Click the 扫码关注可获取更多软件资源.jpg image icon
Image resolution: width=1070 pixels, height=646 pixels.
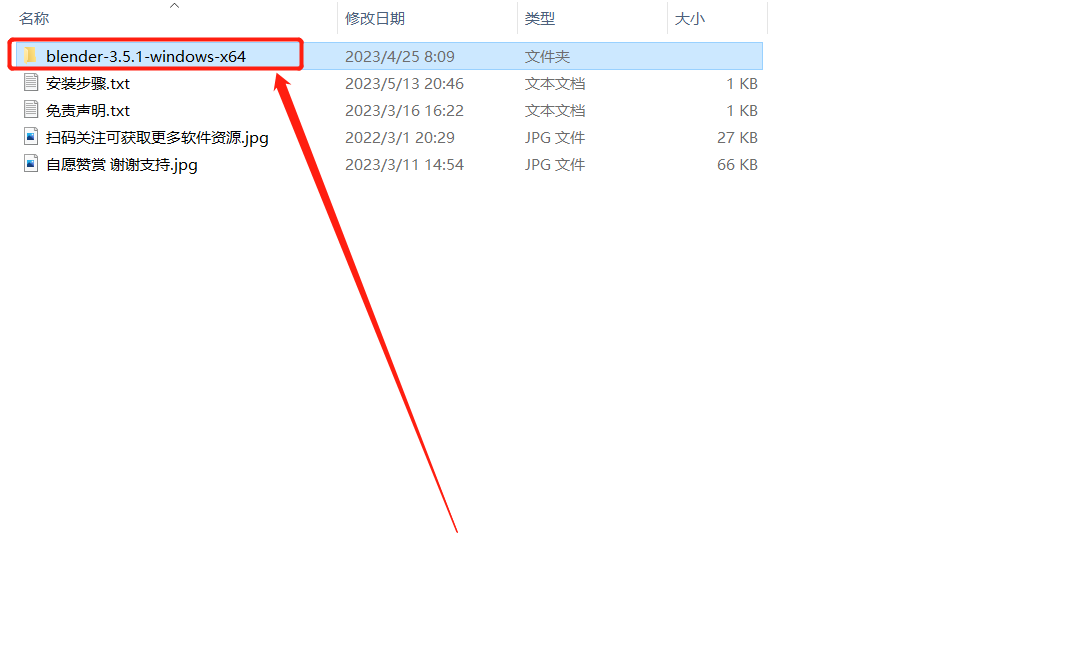click(x=30, y=137)
